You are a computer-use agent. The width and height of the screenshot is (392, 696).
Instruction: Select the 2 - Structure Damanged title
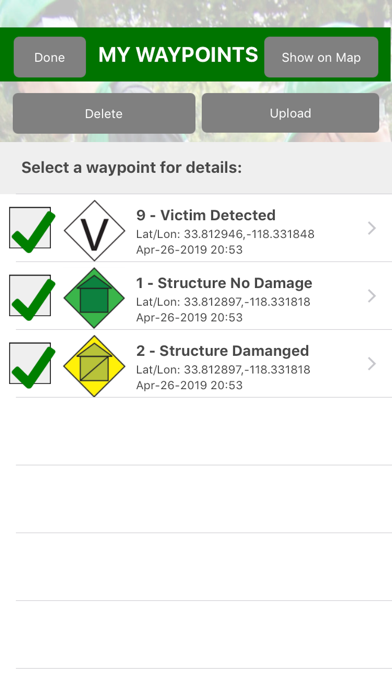click(x=222, y=351)
